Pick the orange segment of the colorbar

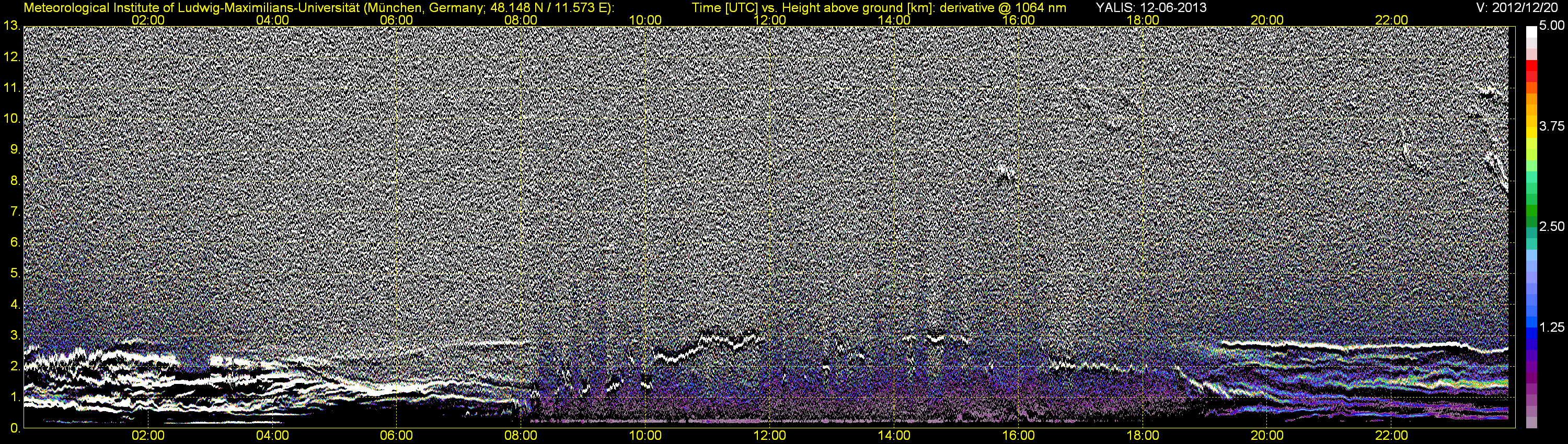point(1531,99)
